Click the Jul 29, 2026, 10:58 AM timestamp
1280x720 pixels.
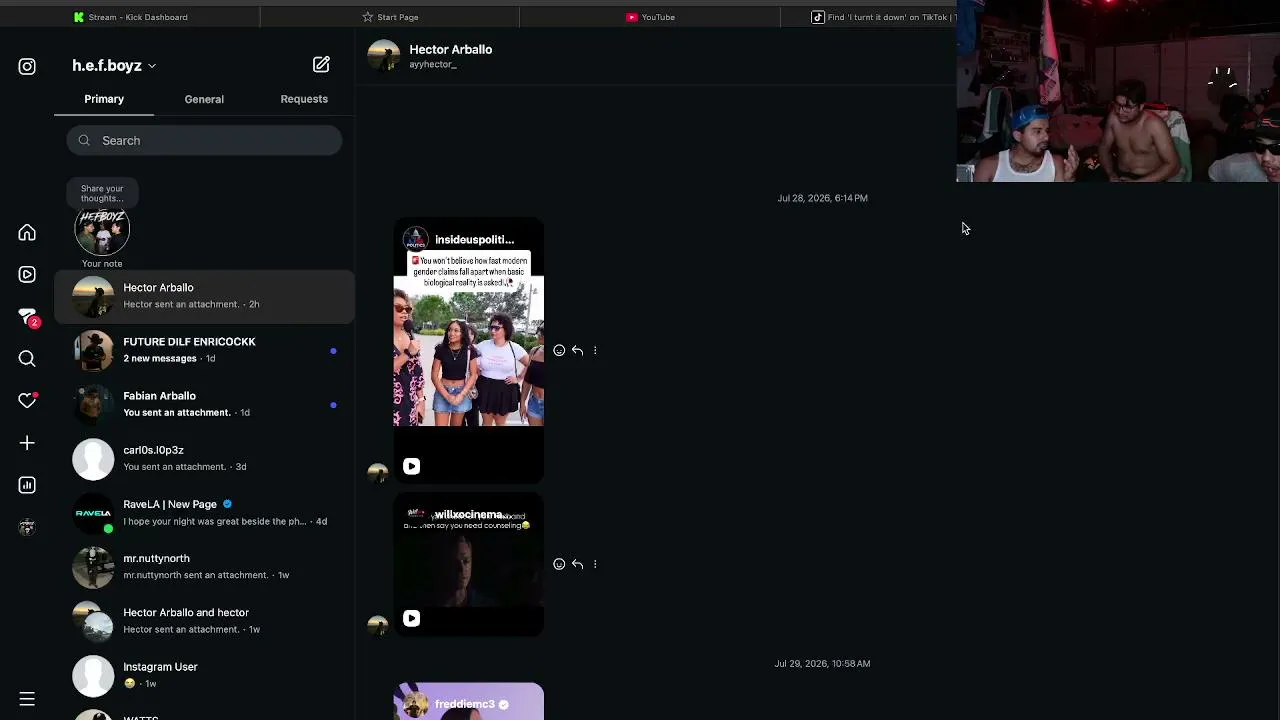pos(822,664)
